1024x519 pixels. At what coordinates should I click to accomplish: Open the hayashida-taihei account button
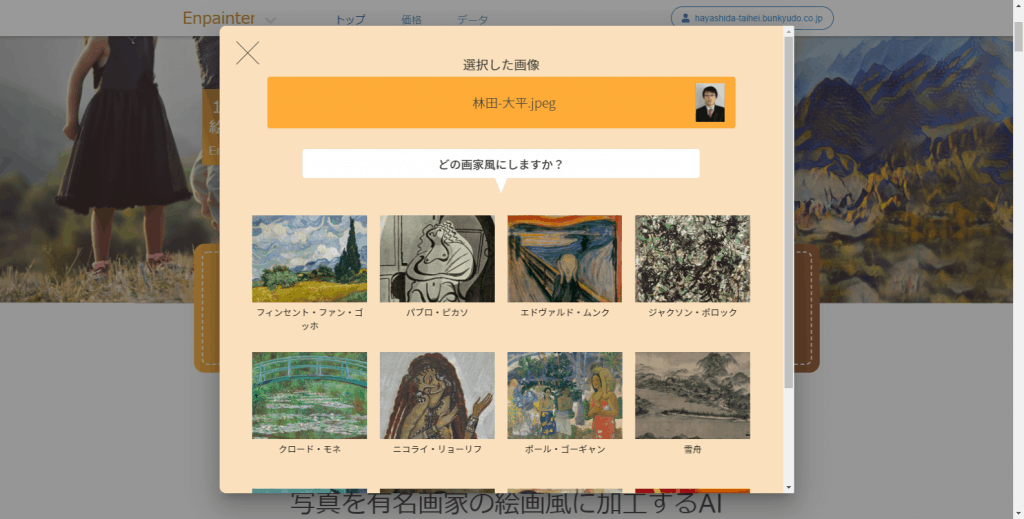[752, 18]
